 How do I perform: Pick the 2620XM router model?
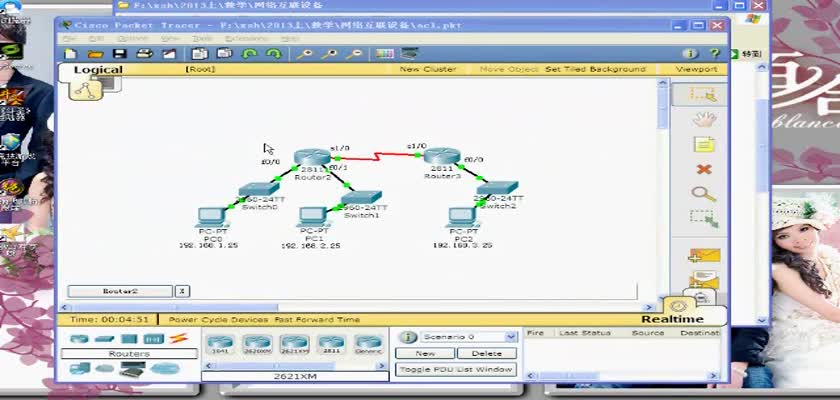coord(257,344)
